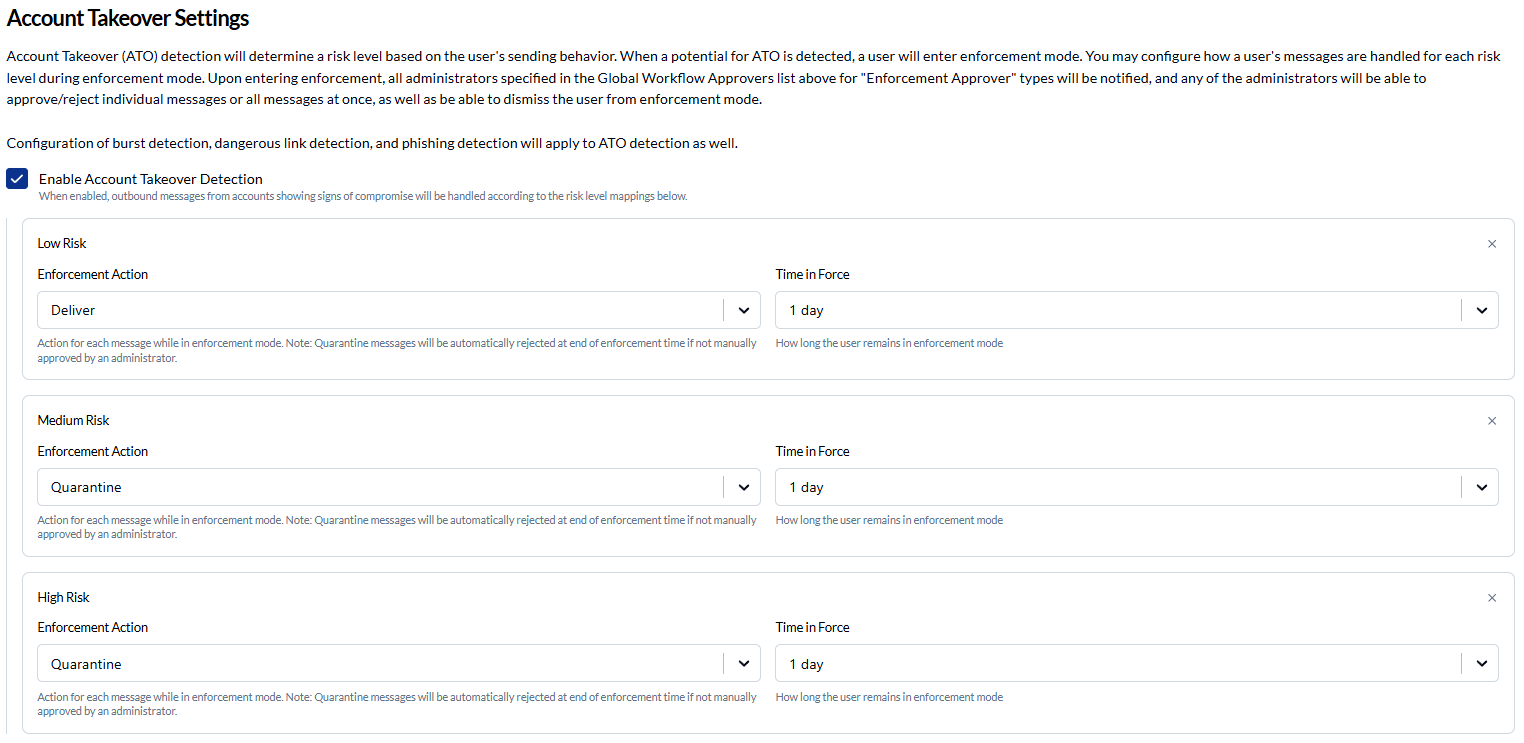
Task: Open Medium Risk Enforcement Action chevron
Action: pos(743,487)
